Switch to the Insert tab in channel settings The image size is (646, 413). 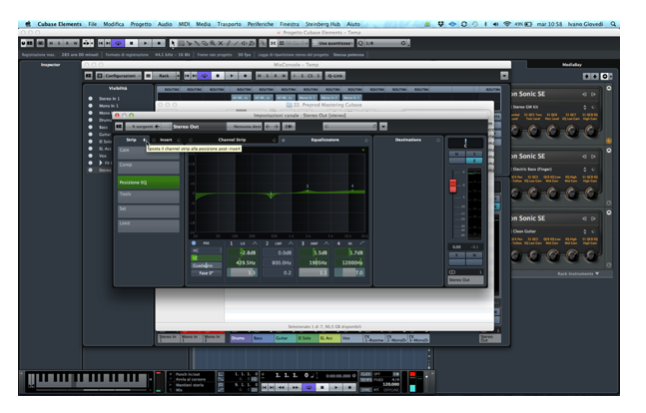pos(166,140)
